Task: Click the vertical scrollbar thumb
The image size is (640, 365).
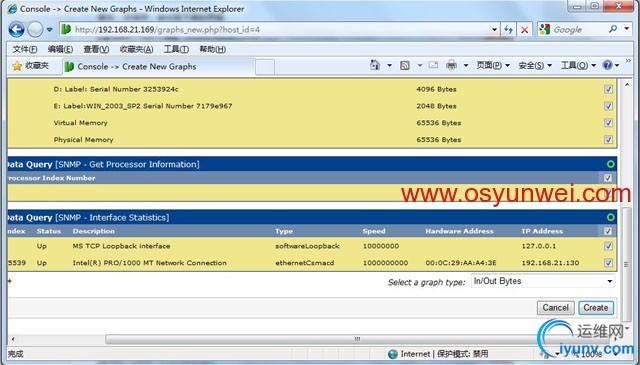Action: (x=627, y=265)
